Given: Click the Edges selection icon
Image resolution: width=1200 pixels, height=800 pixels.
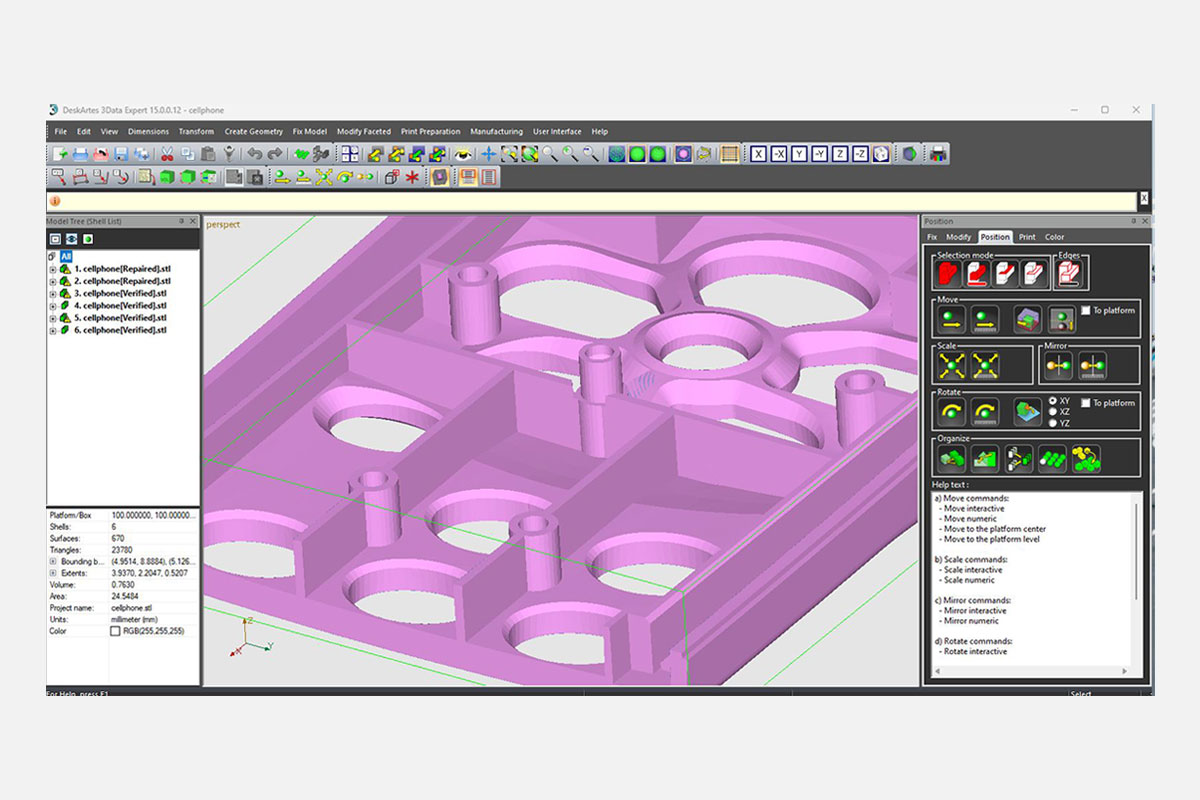Looking at the screenshot, I should coord(1070,273).
